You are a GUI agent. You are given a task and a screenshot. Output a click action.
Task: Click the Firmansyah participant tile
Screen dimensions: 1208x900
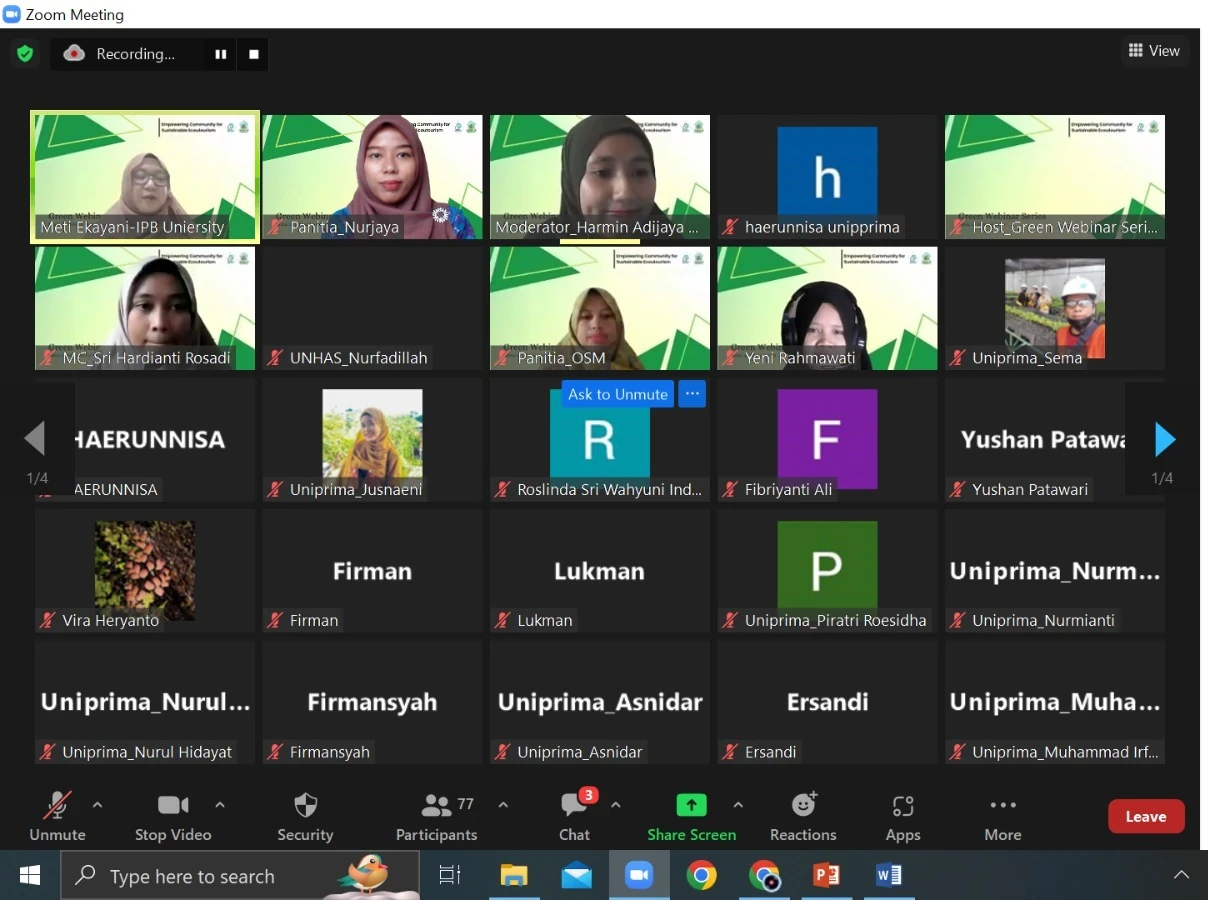coord(372,702)
